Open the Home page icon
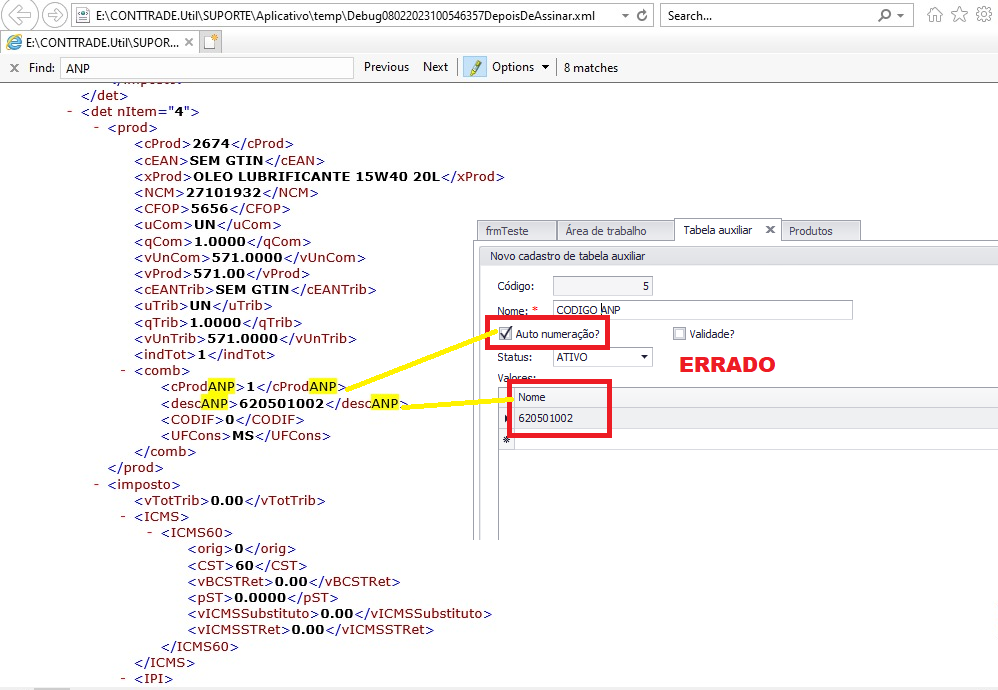Viewport: 998px width, 690px height. click(935, 15)
